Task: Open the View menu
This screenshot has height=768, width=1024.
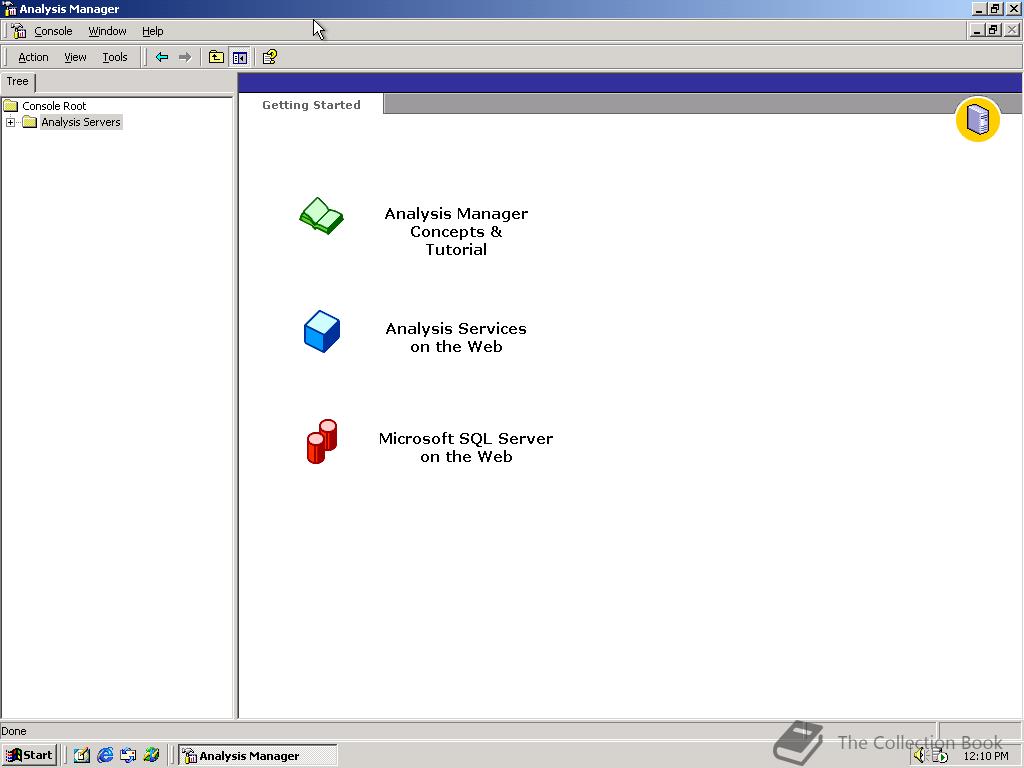Action: click(75, 57)
